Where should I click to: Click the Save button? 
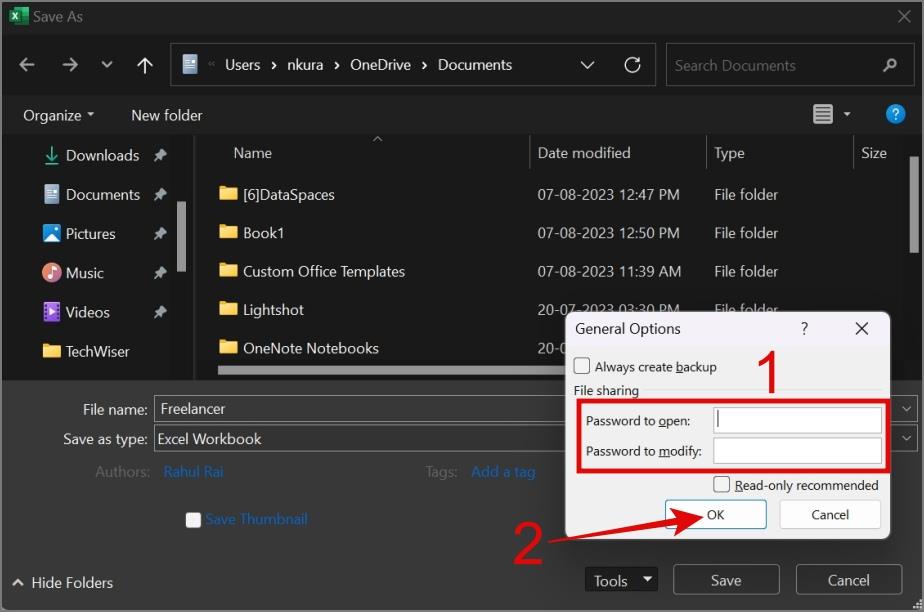pos(726,580)
